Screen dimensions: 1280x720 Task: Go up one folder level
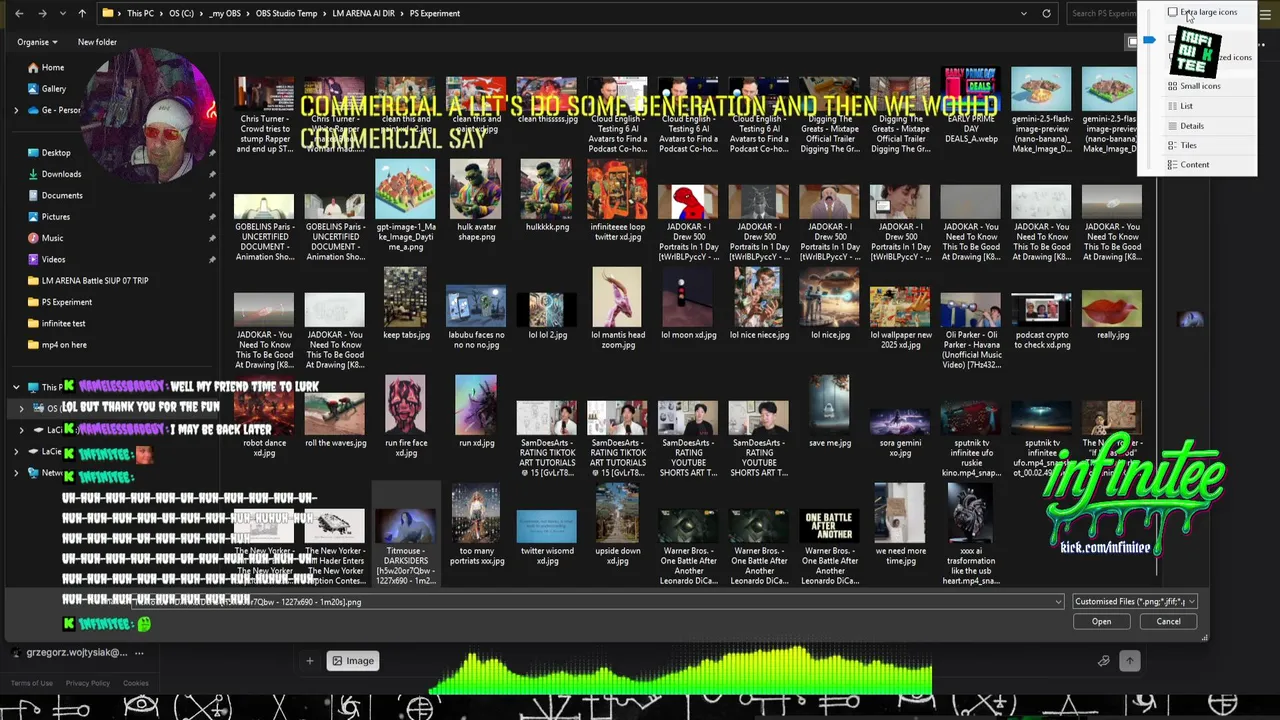coord(82,13)
